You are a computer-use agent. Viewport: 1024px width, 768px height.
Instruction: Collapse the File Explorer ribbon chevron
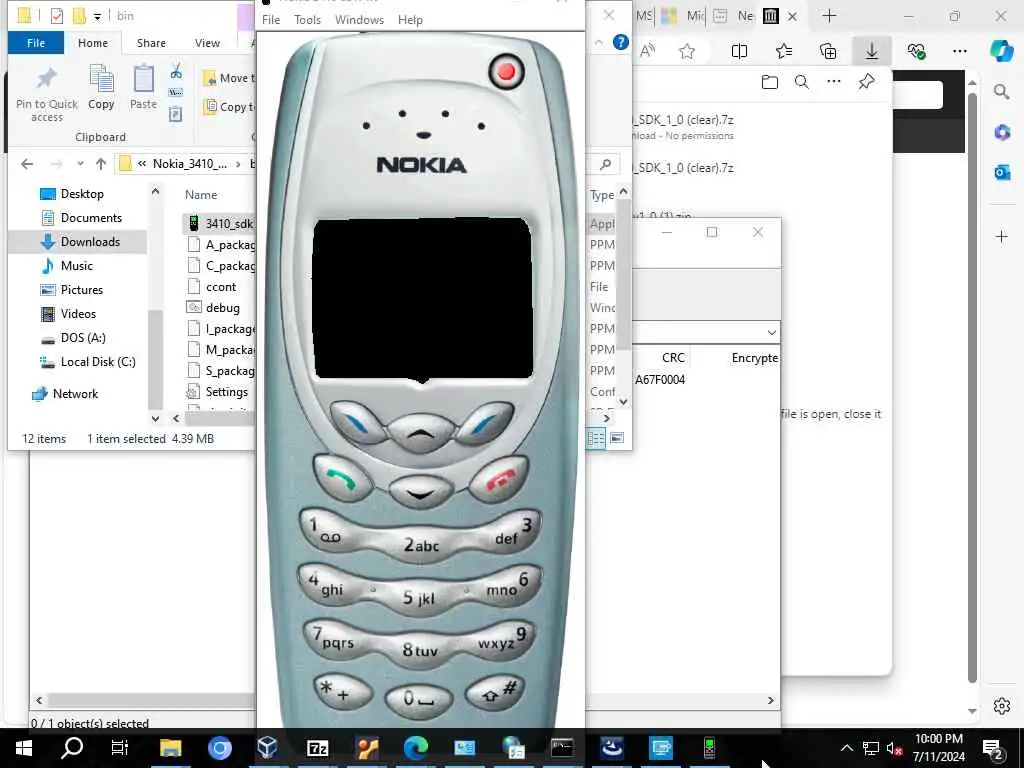(599, 42)
